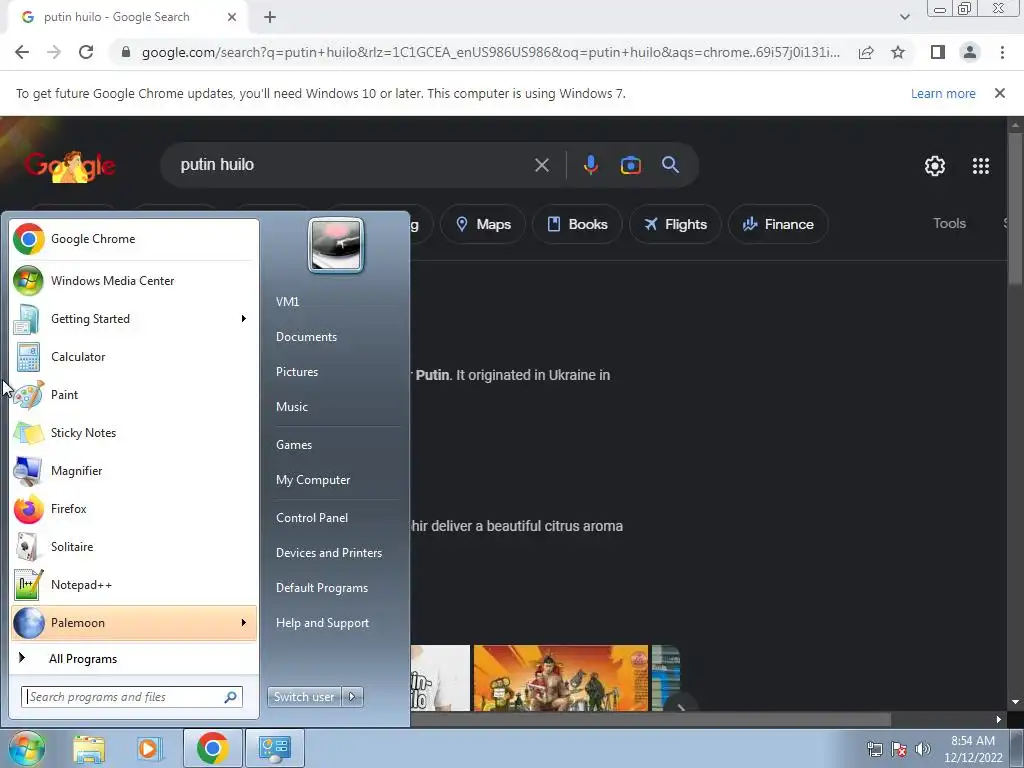The width and height of the screenshot is (1024, 768).
Task: Open Chrome side panel
Action: (x=938, y=52)
